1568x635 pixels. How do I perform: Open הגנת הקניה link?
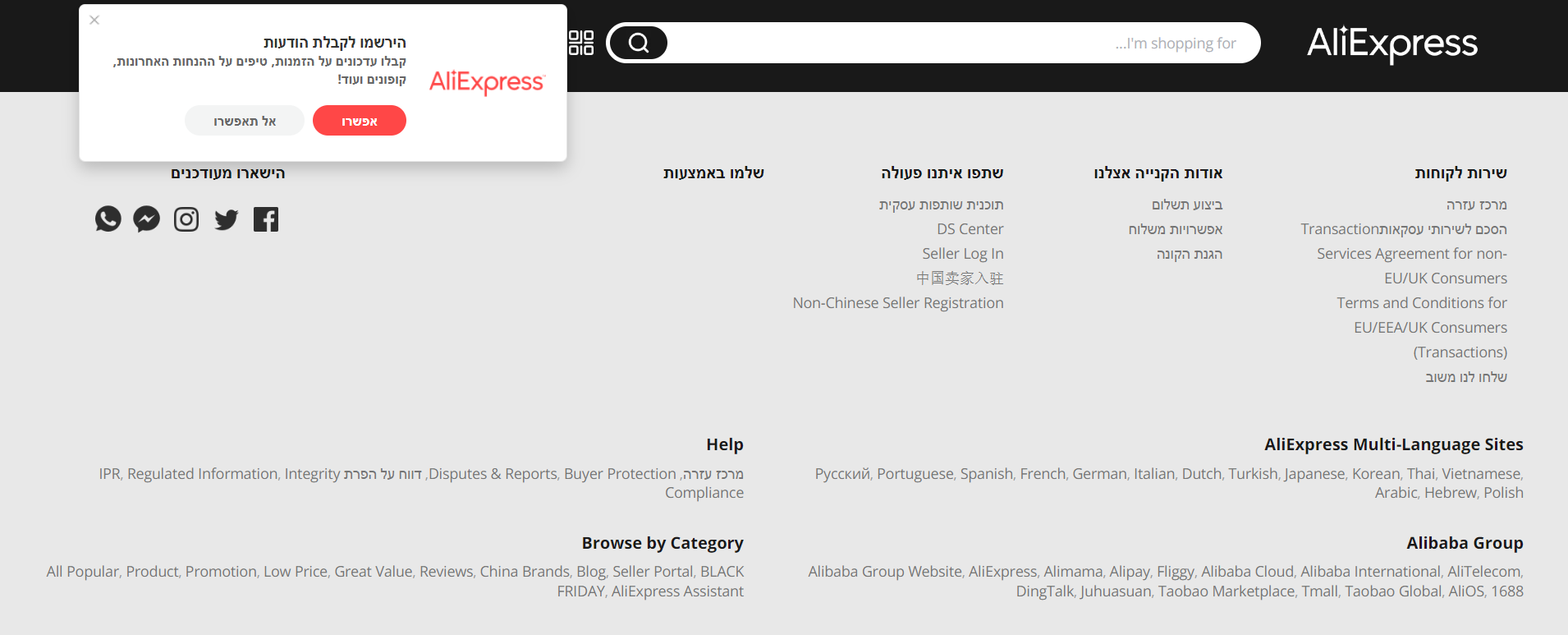[x=1190, y=254]
